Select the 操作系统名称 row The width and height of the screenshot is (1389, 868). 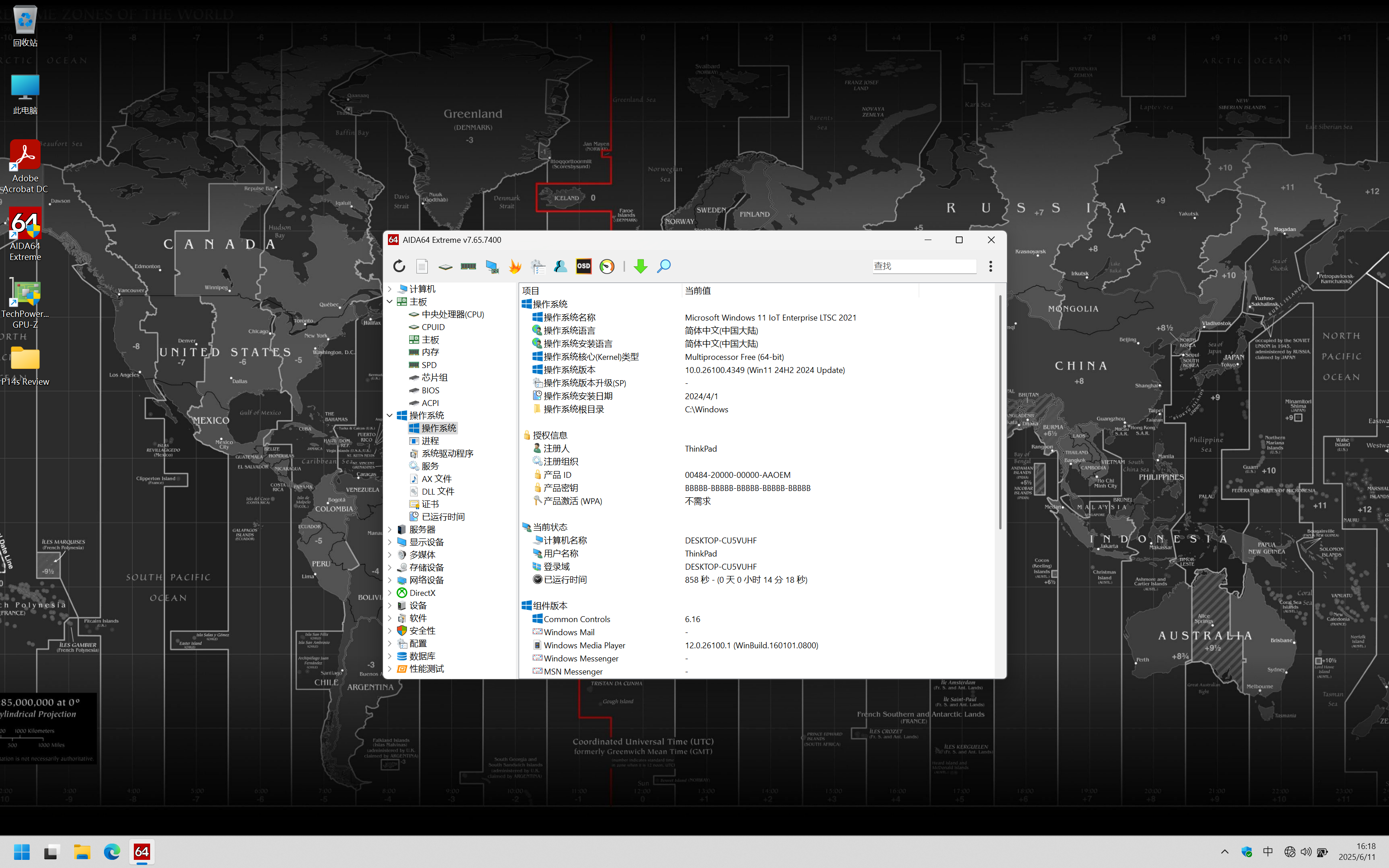(756, 317)
